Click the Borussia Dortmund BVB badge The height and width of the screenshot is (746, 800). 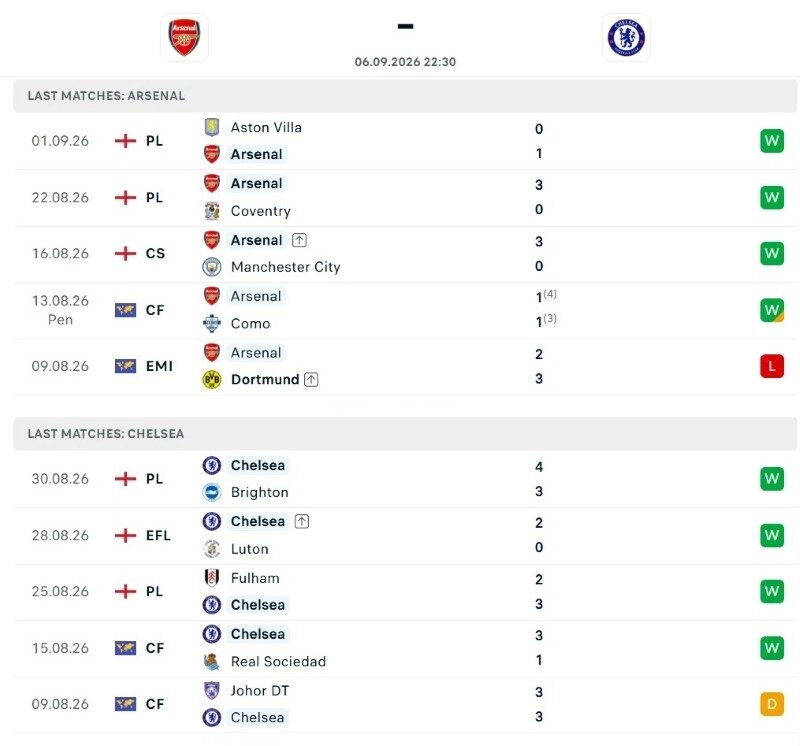(x=212, y=380)
